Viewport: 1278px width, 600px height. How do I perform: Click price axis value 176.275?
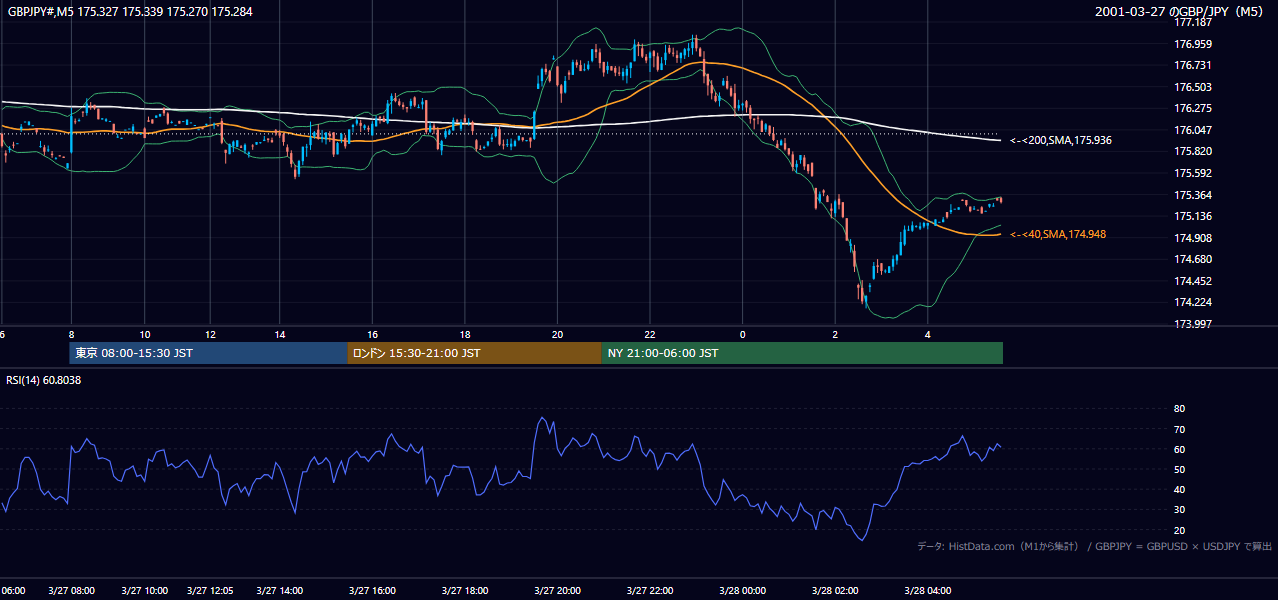click(1192, 108)
